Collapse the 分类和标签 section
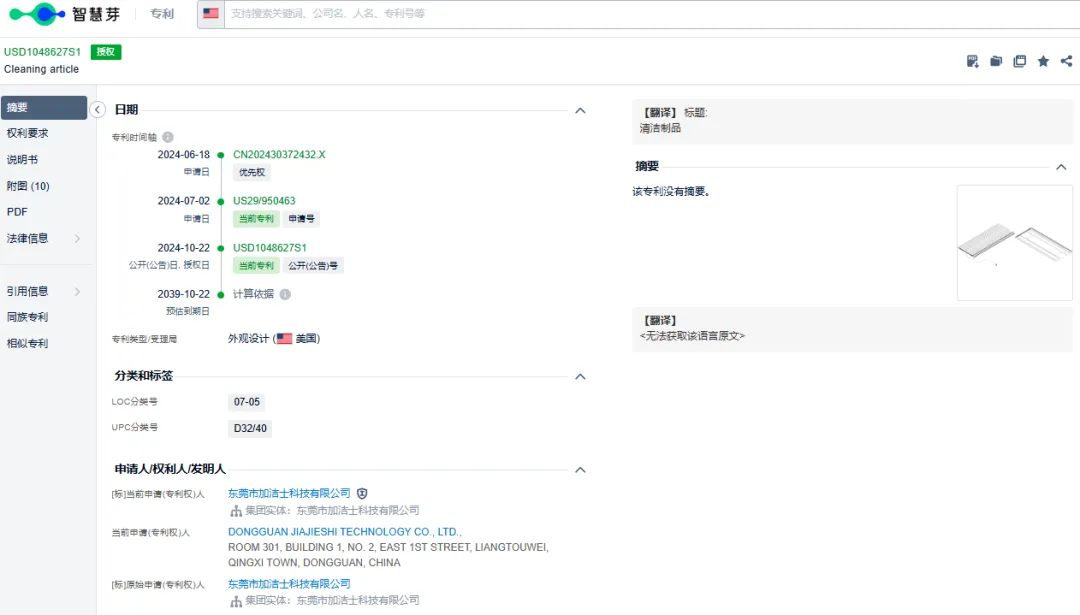The image size is (1080, 615). 580,377
